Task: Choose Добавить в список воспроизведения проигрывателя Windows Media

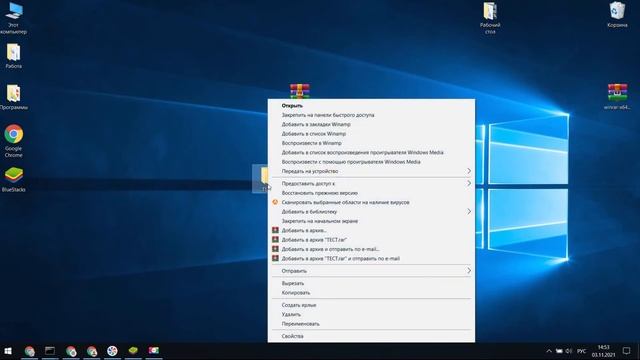Action: [x=371, y=152]
